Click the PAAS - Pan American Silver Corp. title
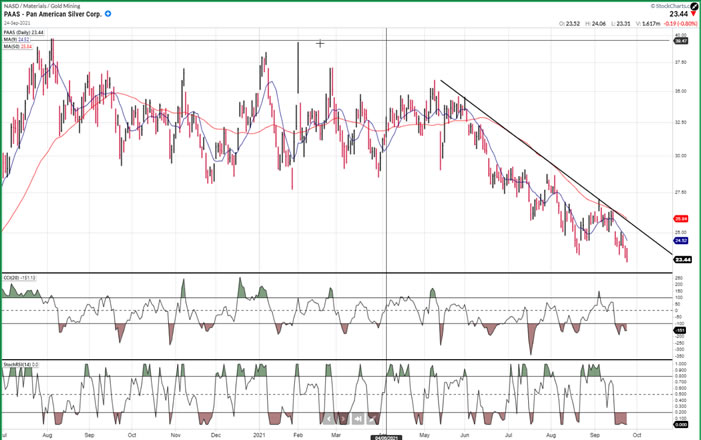701x440 pixels. pyautogui.click(x=51, y=15)
